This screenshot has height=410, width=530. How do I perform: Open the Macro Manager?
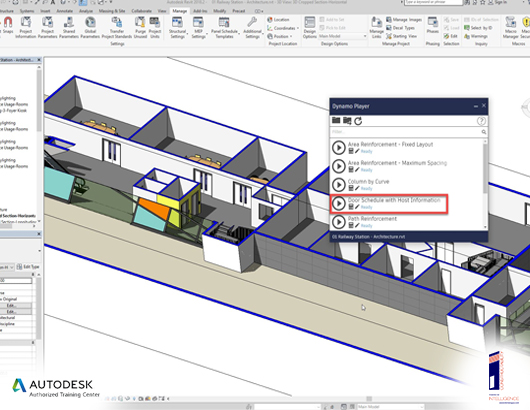pos(510,27)
